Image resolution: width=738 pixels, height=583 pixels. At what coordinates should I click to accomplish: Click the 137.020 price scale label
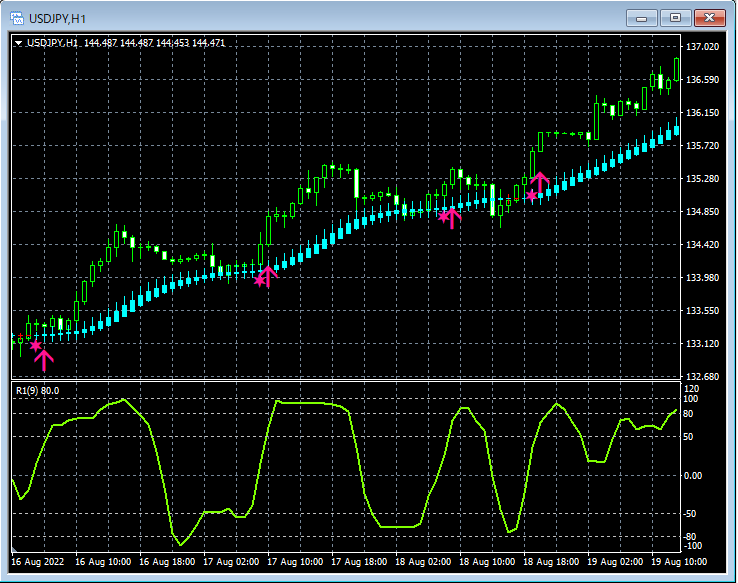(x=703, y=47)
